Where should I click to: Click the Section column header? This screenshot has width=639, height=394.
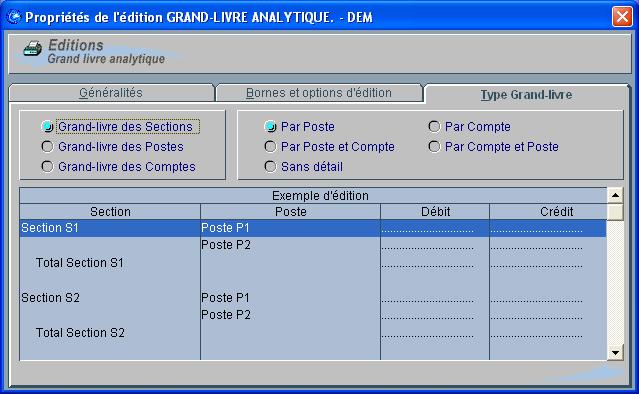click(x=110, y=212)
